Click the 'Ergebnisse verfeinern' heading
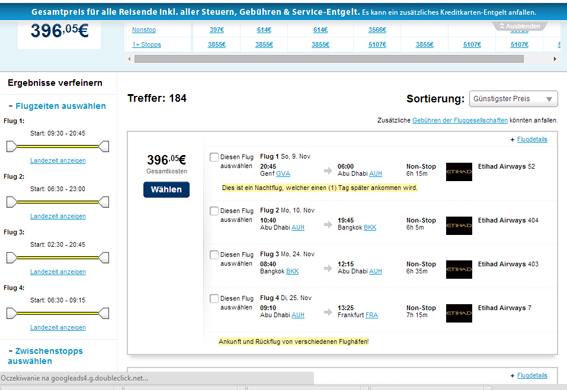The height and width of the screenshot is (390, 567). [x=55, y=83]
